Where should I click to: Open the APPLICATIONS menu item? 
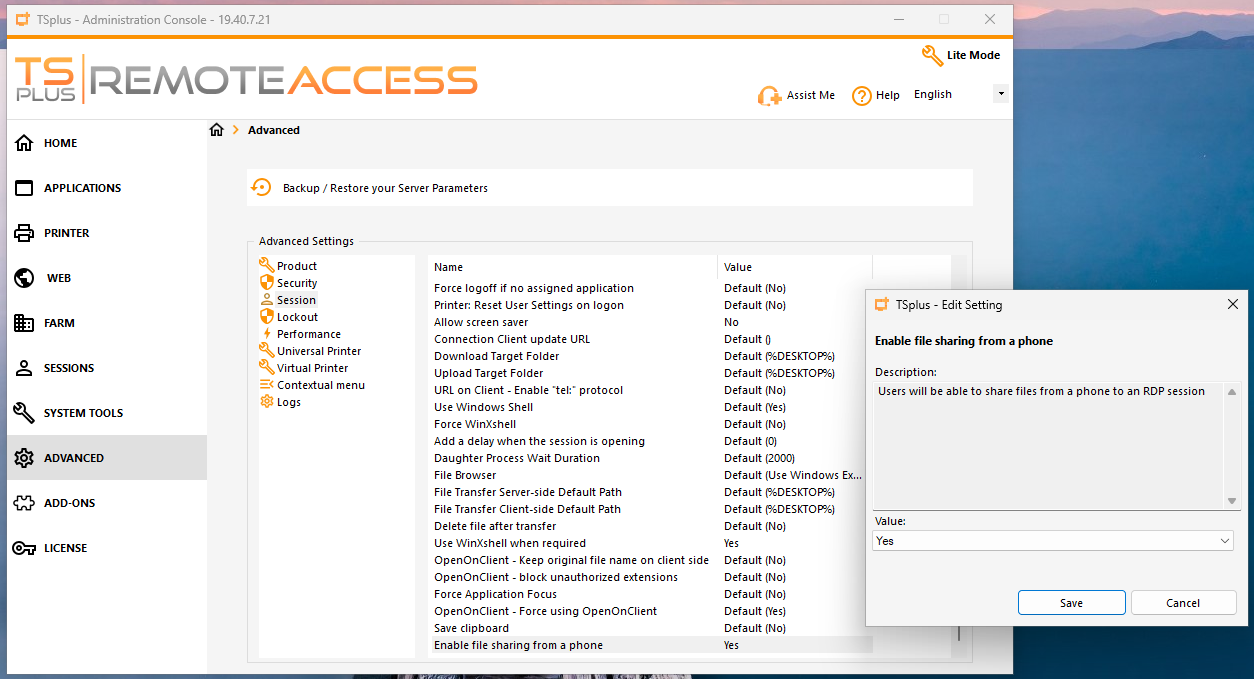tap(107, 188)
